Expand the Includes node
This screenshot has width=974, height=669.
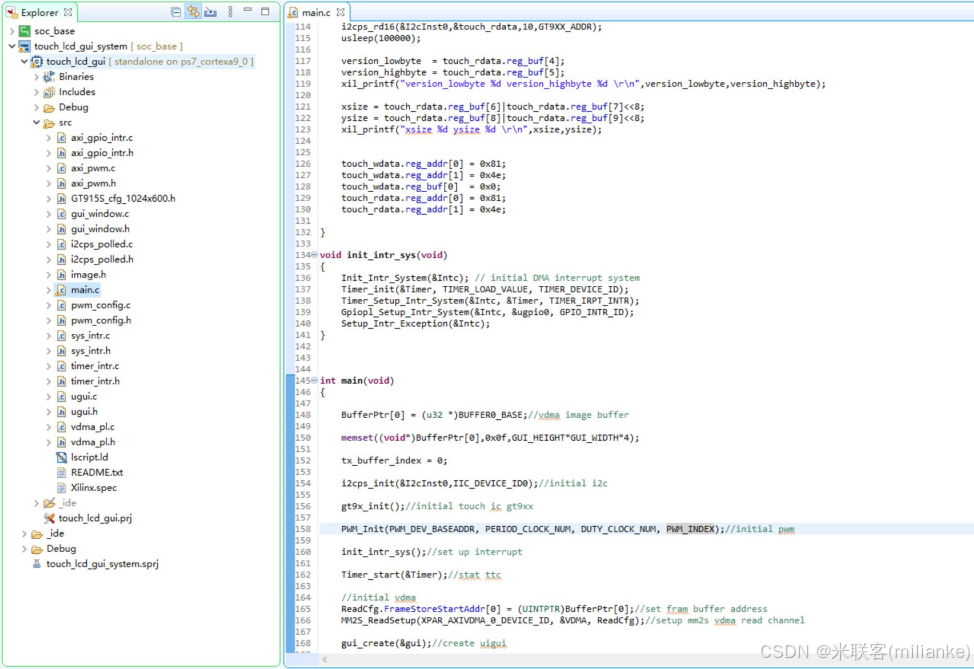coord(37,91)
